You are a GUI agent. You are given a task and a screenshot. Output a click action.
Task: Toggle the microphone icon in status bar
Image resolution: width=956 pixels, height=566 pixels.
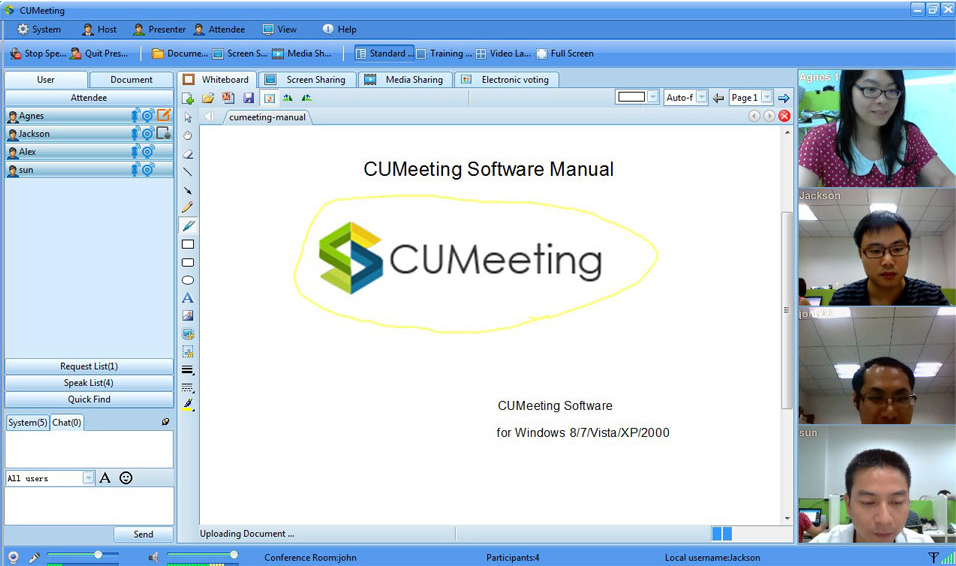coord(34,557)
